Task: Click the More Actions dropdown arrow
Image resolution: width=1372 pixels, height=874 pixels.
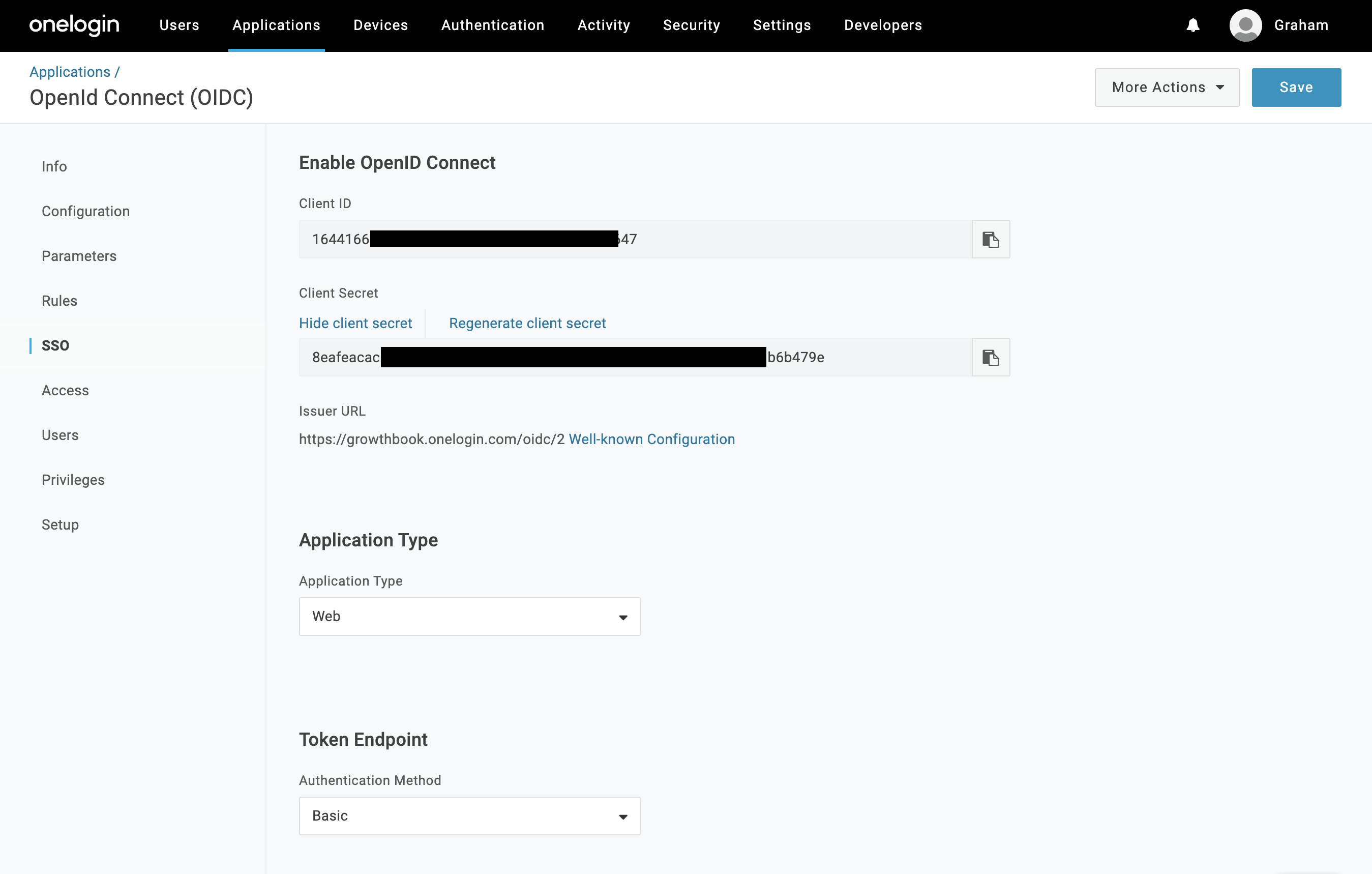Action: (x=1222, y=87)
